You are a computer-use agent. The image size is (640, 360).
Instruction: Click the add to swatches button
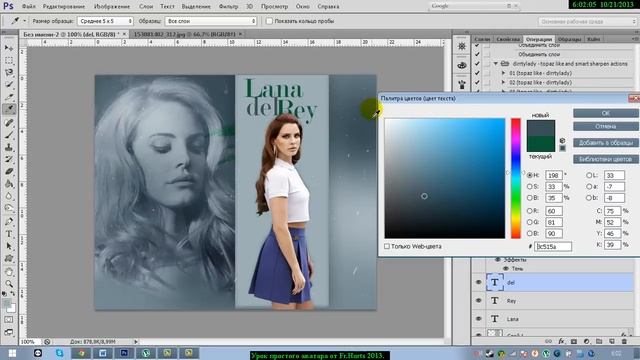605,142
